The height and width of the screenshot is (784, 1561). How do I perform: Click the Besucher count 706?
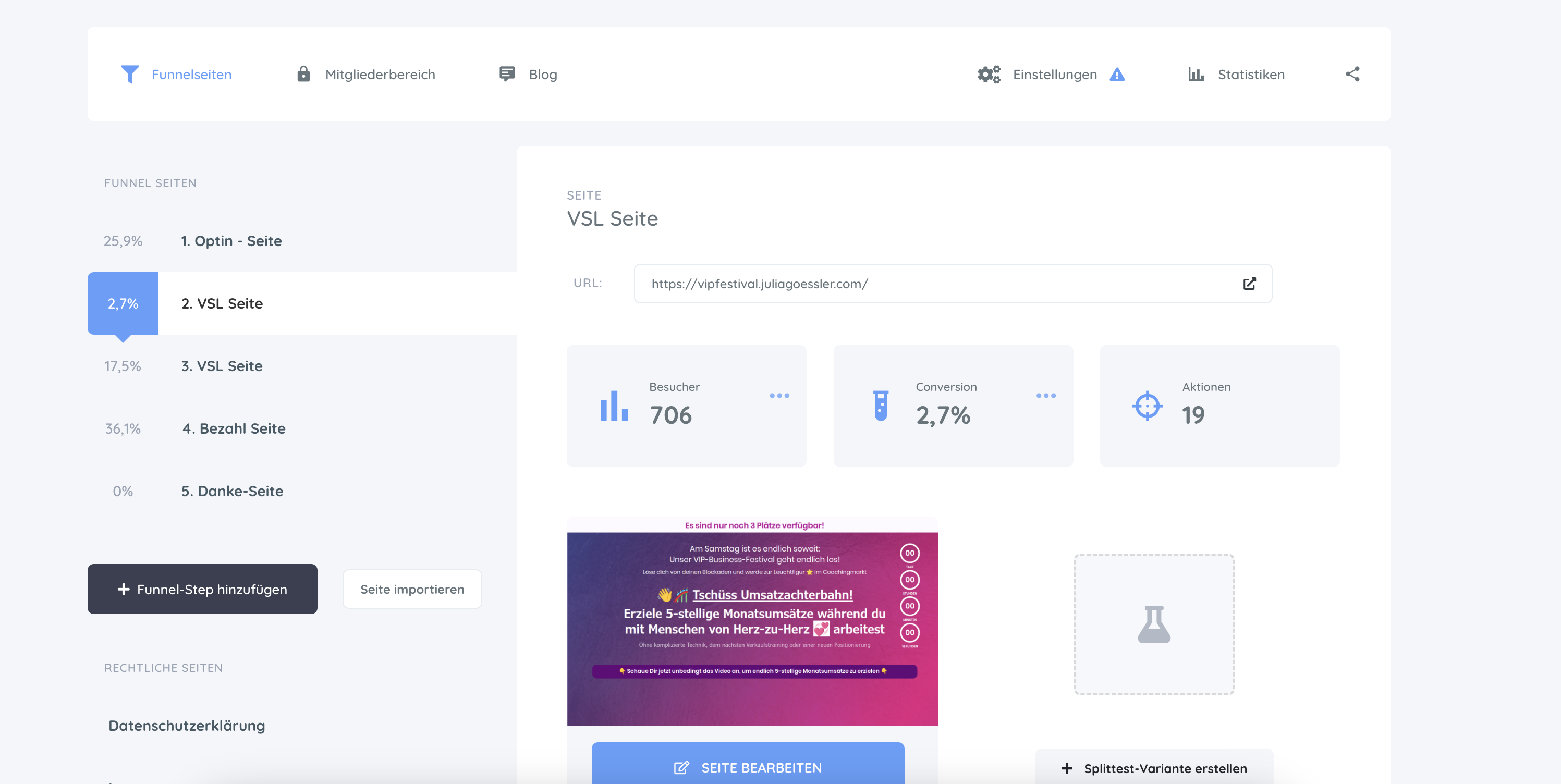pos(671,415)
